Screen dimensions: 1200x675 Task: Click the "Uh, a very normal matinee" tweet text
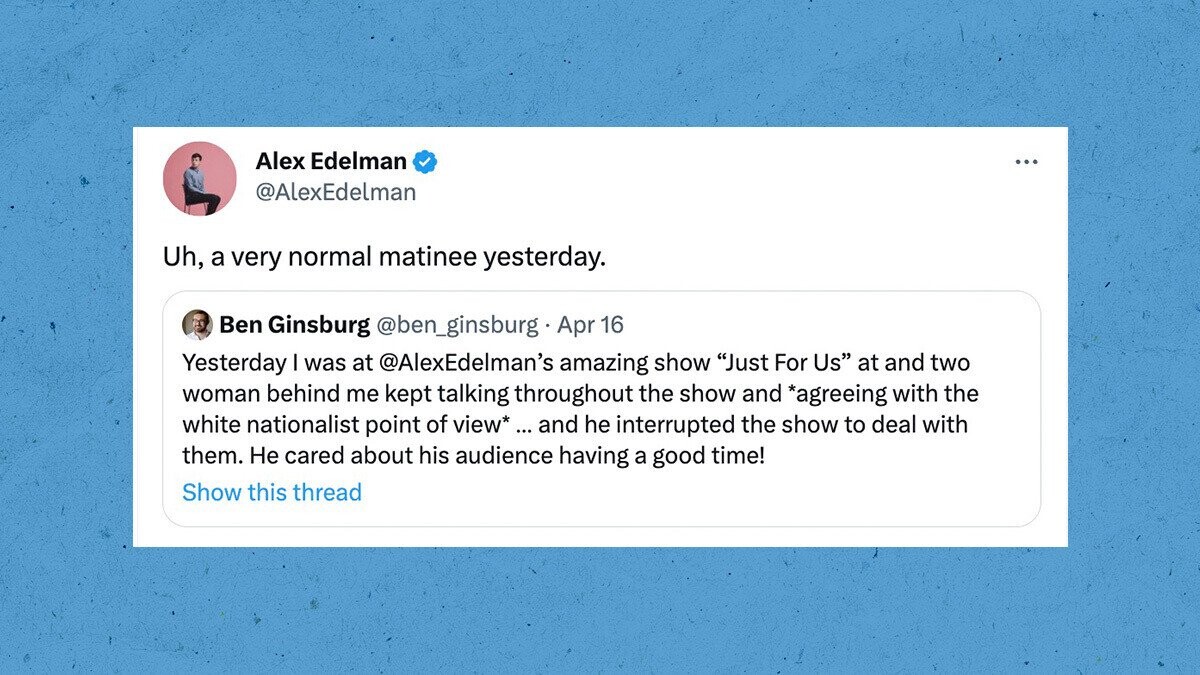(x=384, y=257)
